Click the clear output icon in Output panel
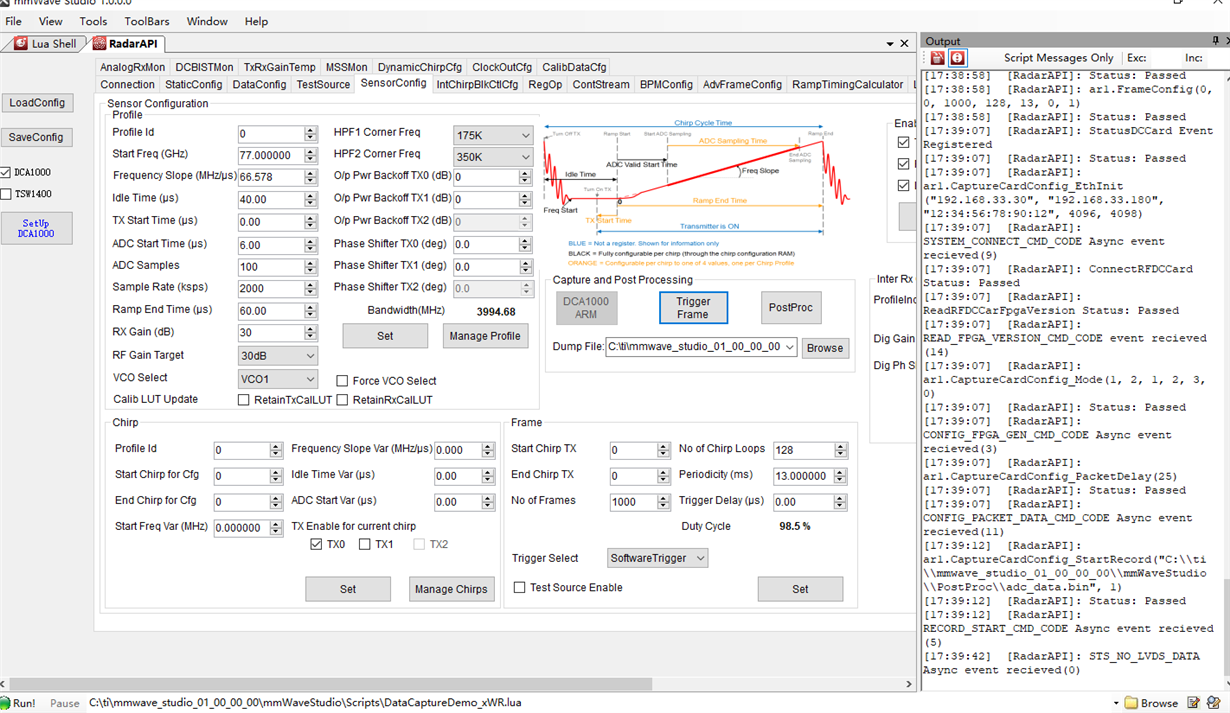 tap(937, 58)
